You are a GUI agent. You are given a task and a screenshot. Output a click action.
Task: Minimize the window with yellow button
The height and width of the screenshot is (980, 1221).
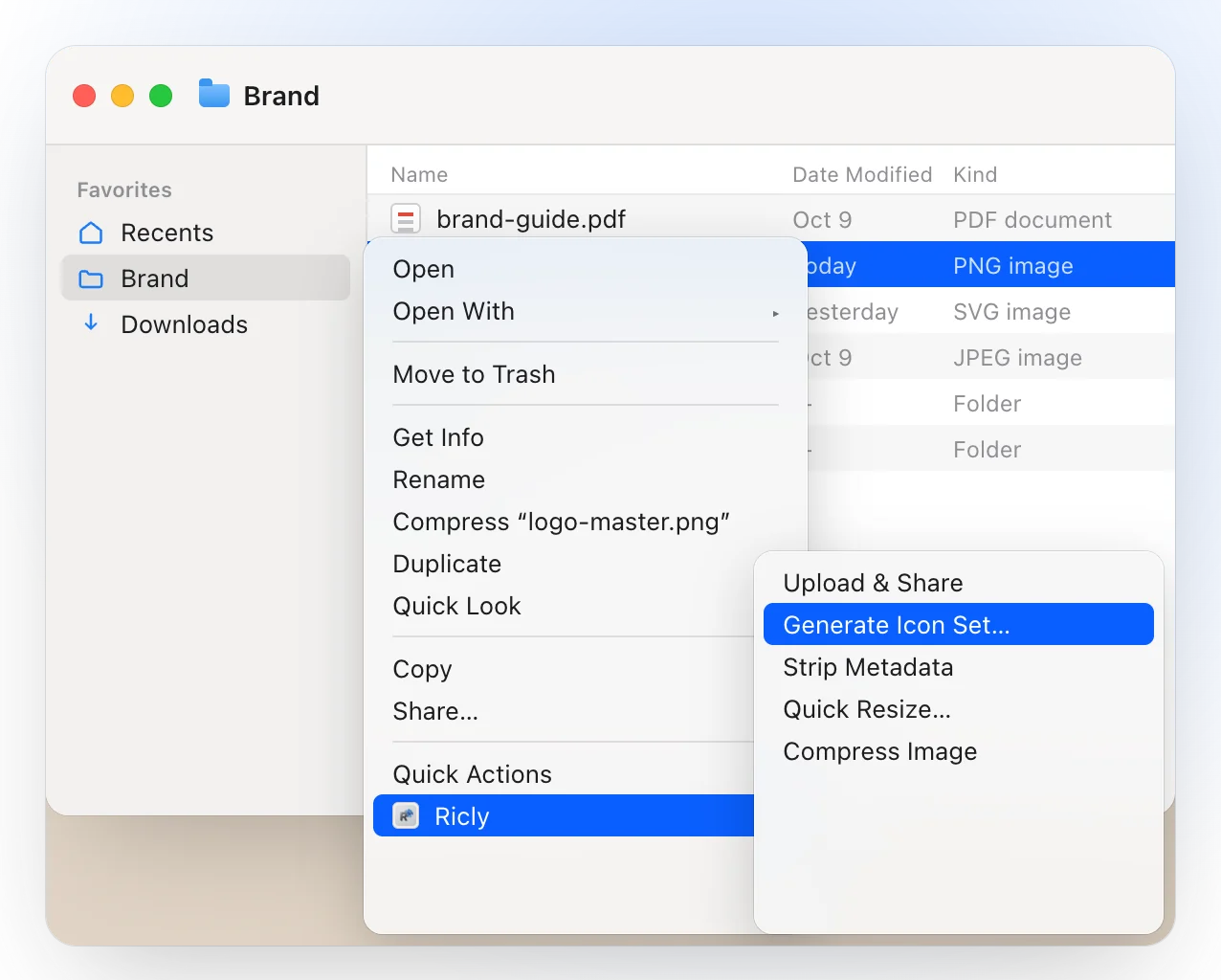click(x=122, y=96)
